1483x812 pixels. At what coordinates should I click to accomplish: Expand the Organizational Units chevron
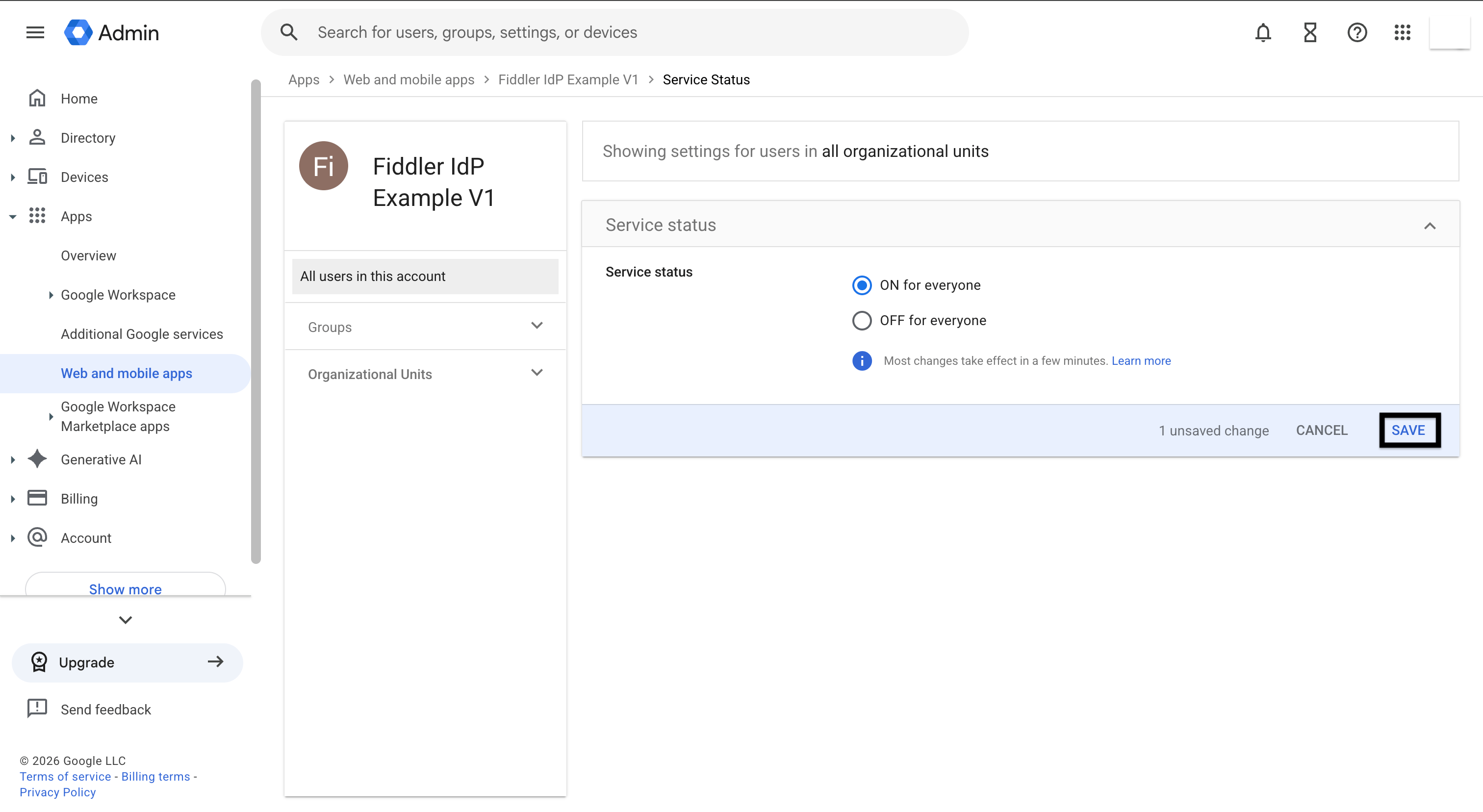537,373
